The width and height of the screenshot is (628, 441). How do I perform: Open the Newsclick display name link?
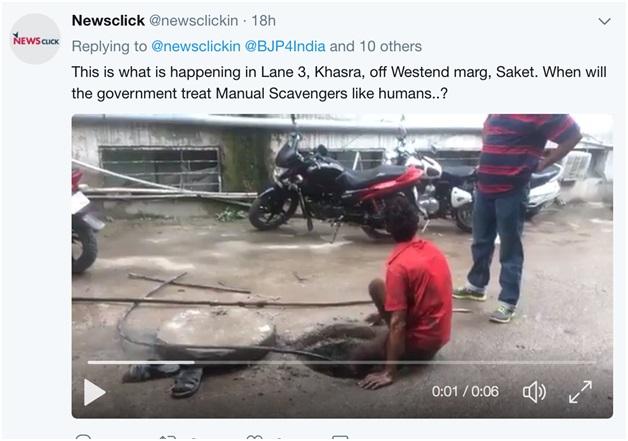(108, 20)
